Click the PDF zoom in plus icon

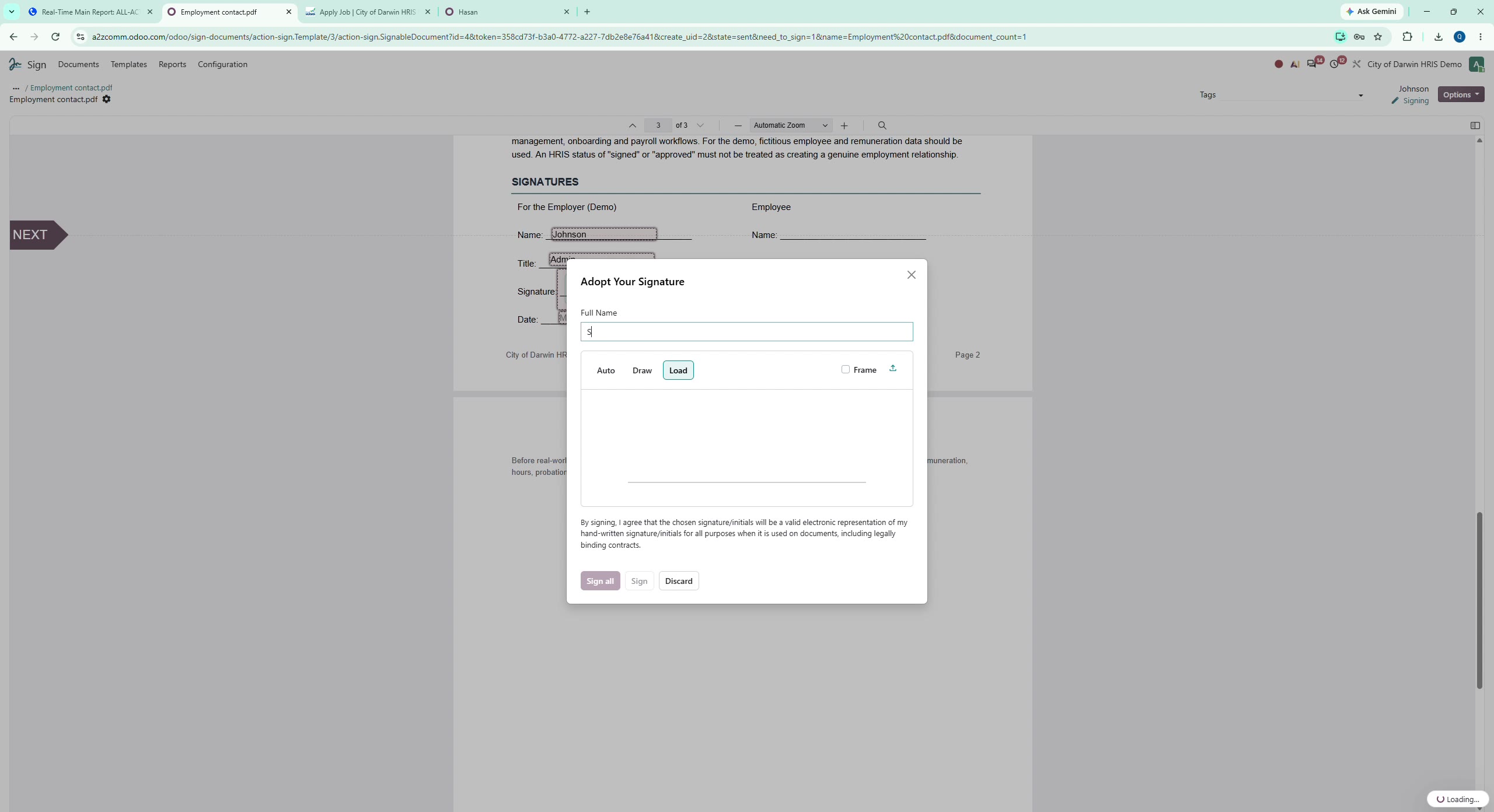844,125
